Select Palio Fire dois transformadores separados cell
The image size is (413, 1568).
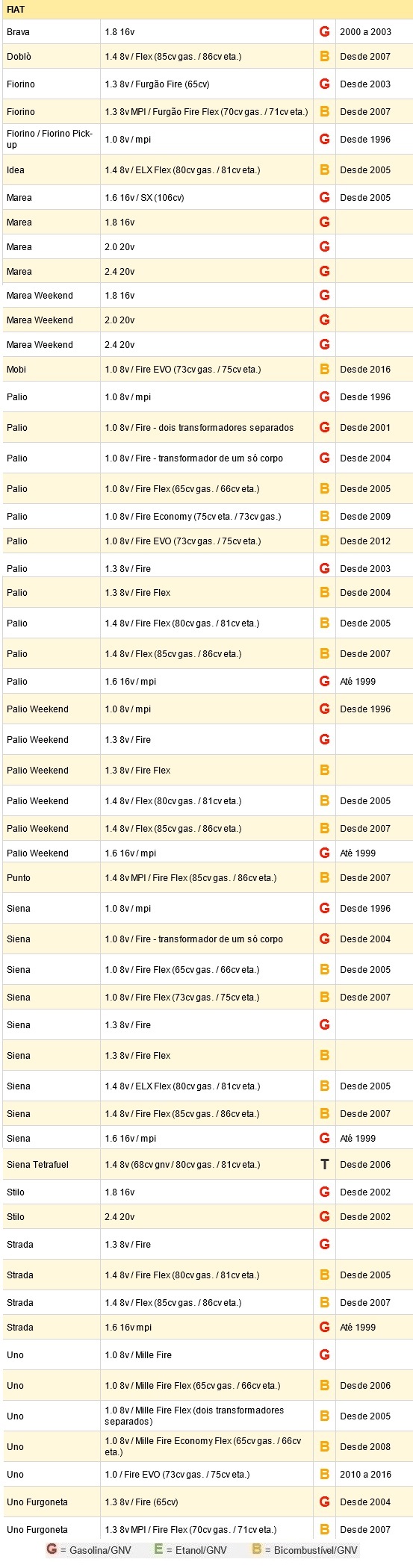pos(207,427)
